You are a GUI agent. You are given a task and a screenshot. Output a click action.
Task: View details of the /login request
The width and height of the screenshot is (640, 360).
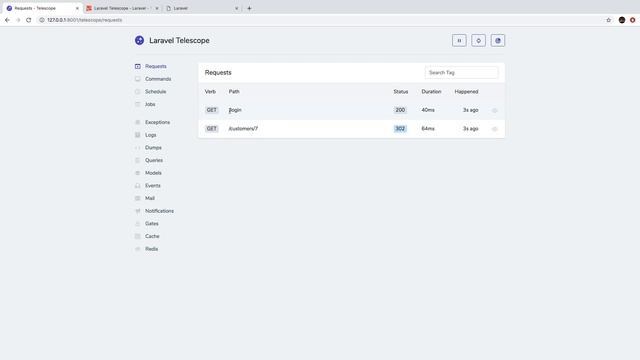[x=495, y=110]
